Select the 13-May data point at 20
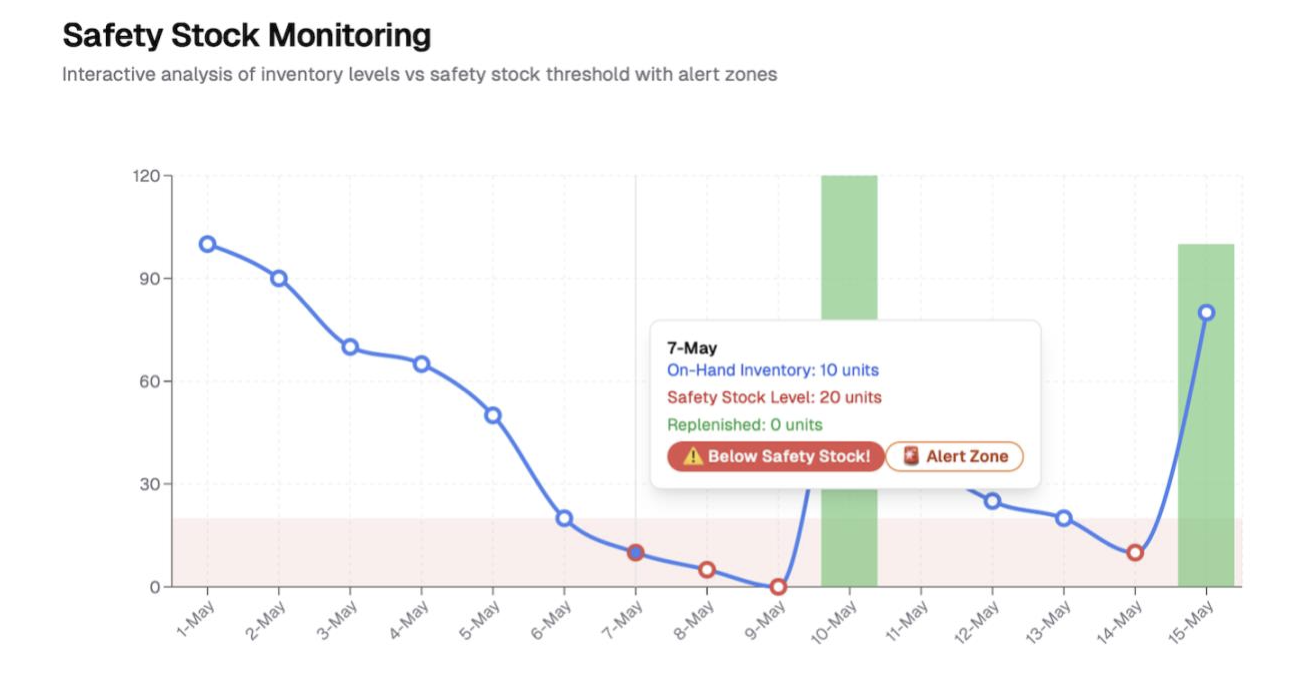The image size is (1314, 695). coord(1063,518)
